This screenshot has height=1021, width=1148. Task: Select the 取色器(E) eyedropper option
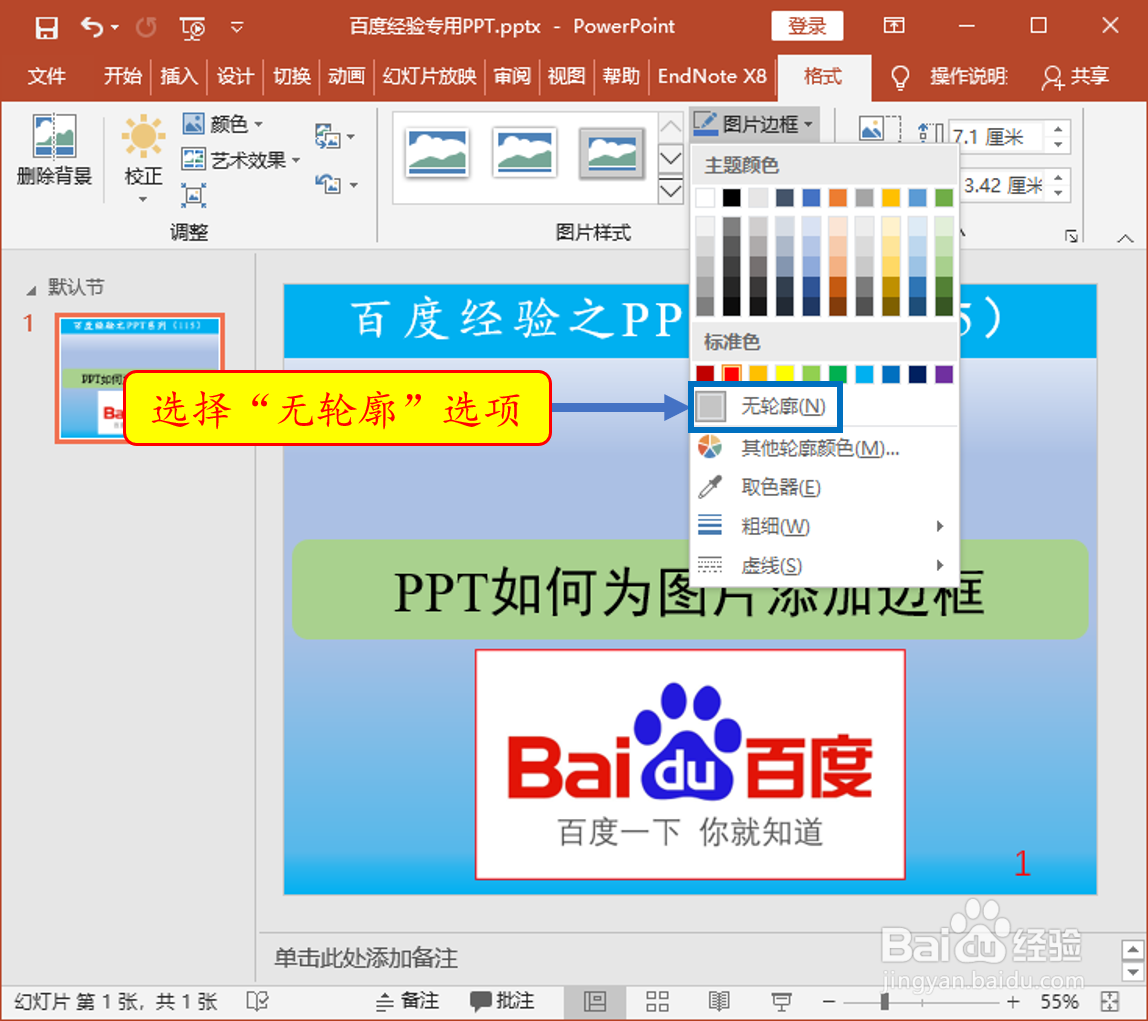[824, 487]
